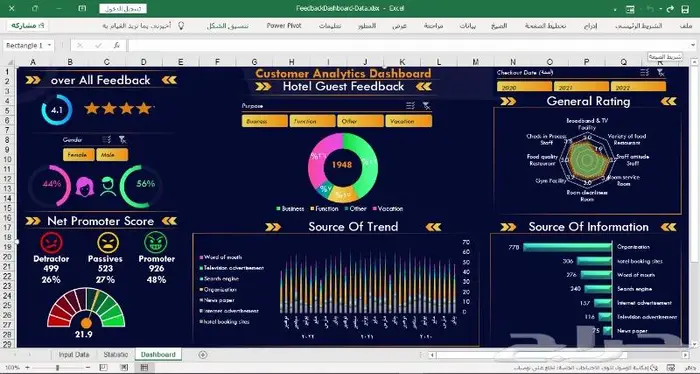The image size is (700, 374).
Task: Open the Data (بيانات) ribbon tab
Action: tap(467, 26)
